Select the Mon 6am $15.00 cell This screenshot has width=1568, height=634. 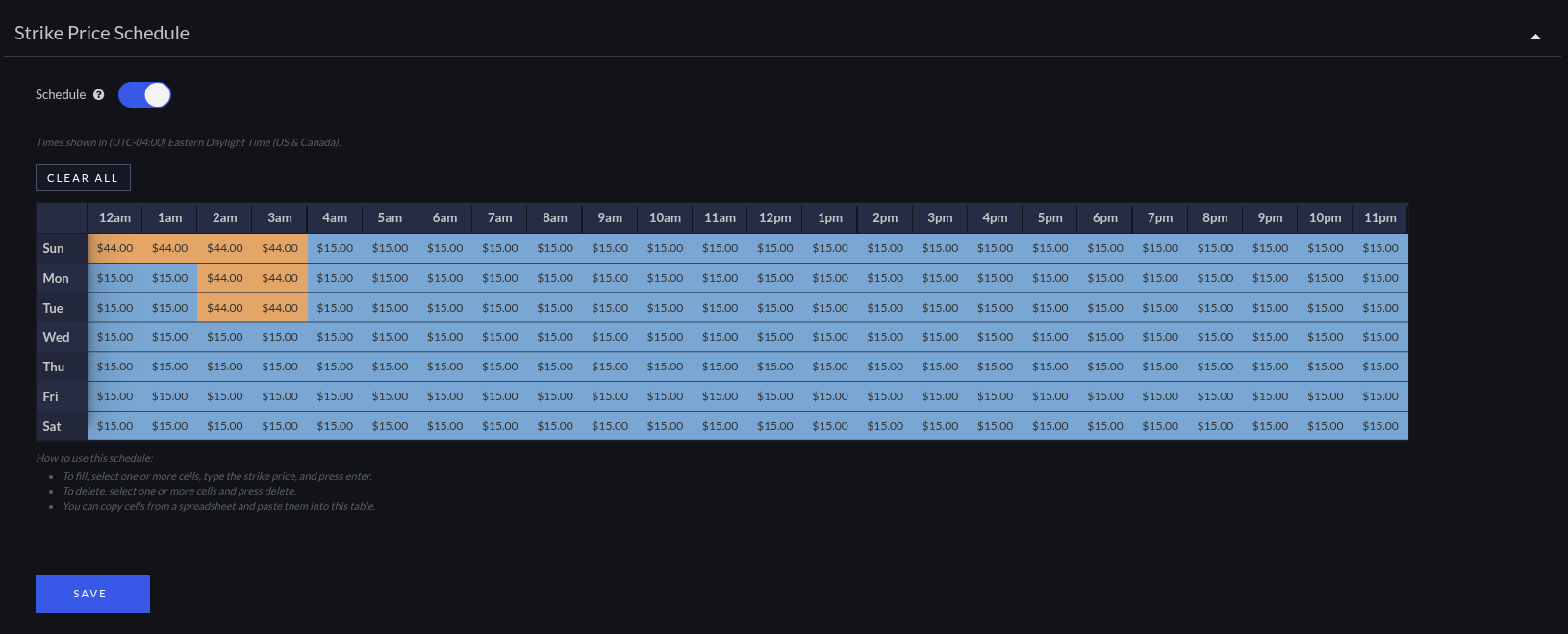pos(444,278)
